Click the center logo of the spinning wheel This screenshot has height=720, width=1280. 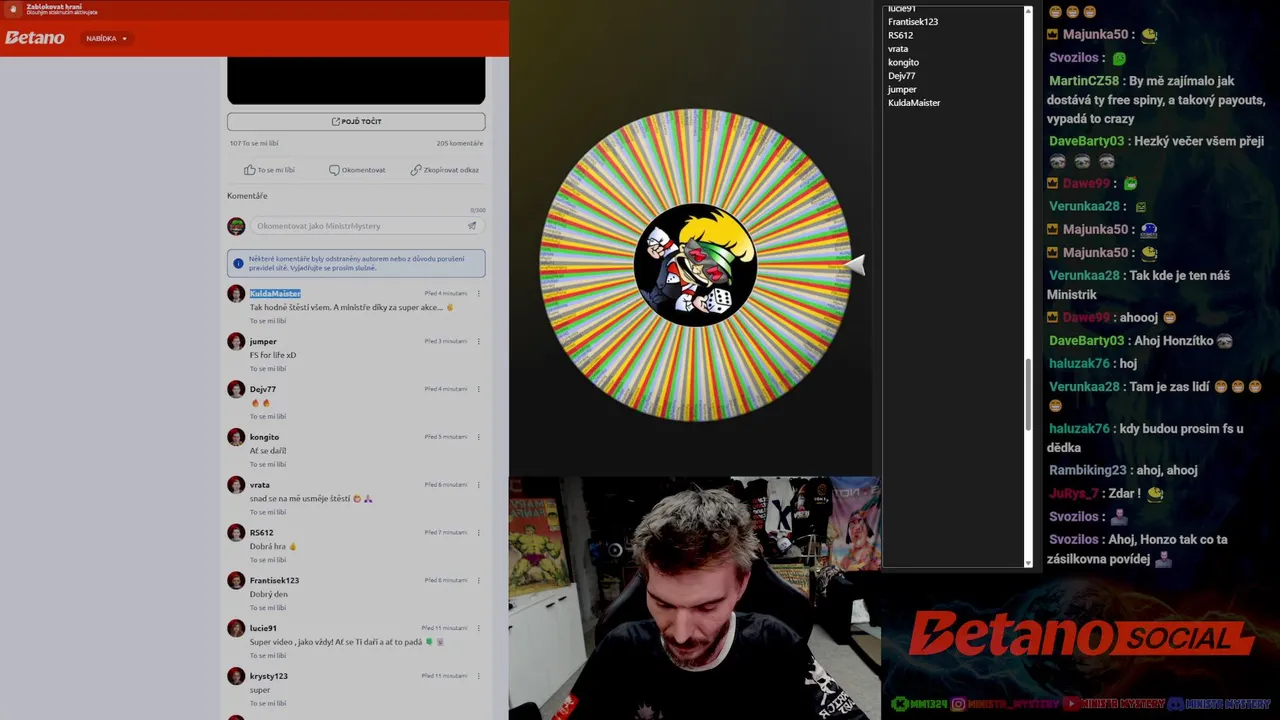[x=695, y=265]
